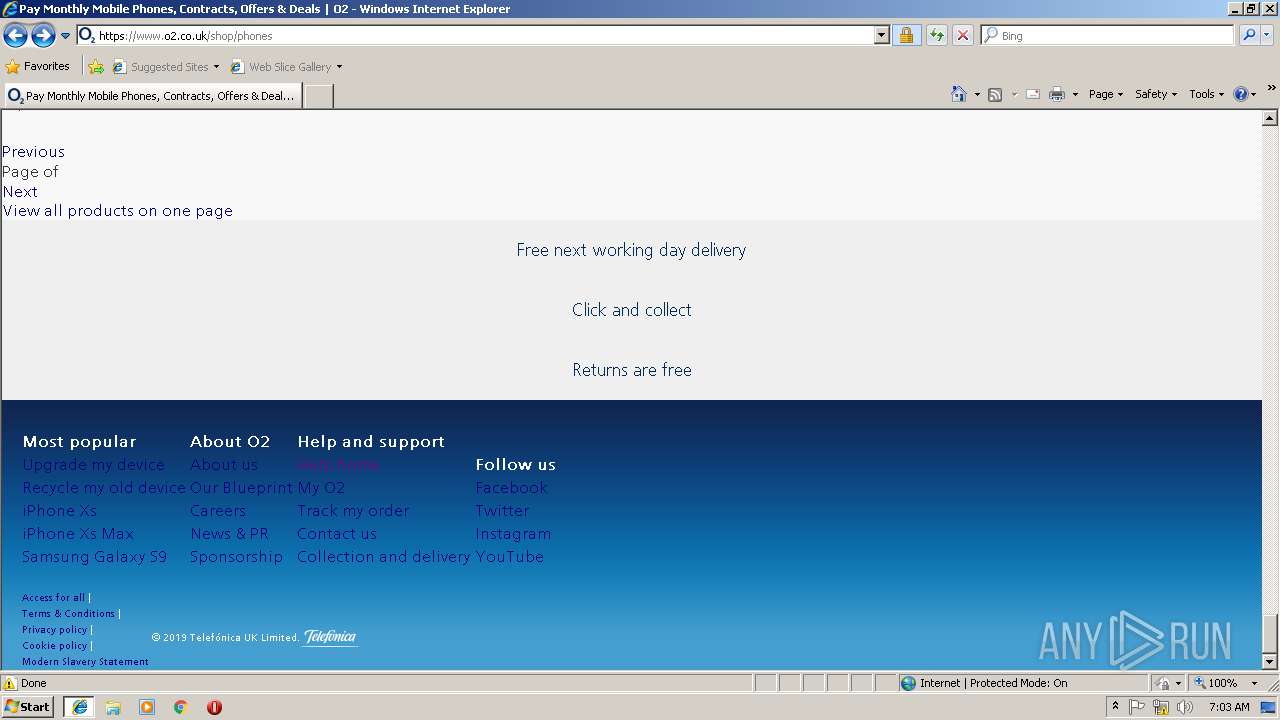Click the page vertical scrollbar down arrow

[x=1270, y=661]
